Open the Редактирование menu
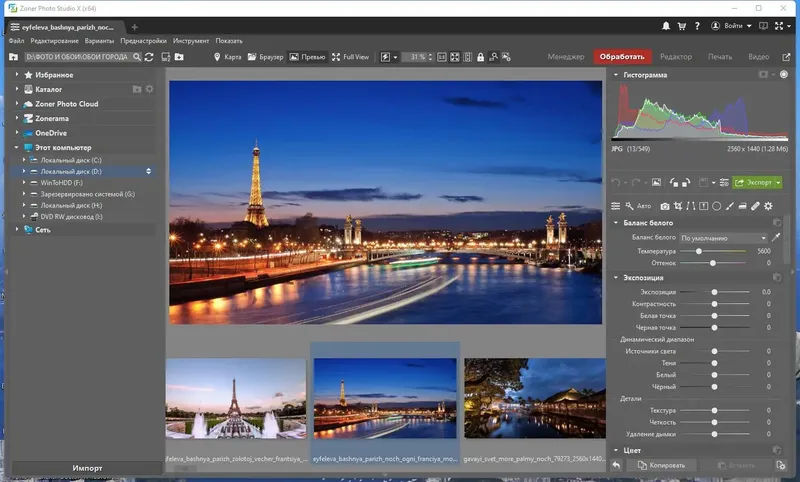The width and height of the screenshot is (800, 482). click(x=54, y=41)
